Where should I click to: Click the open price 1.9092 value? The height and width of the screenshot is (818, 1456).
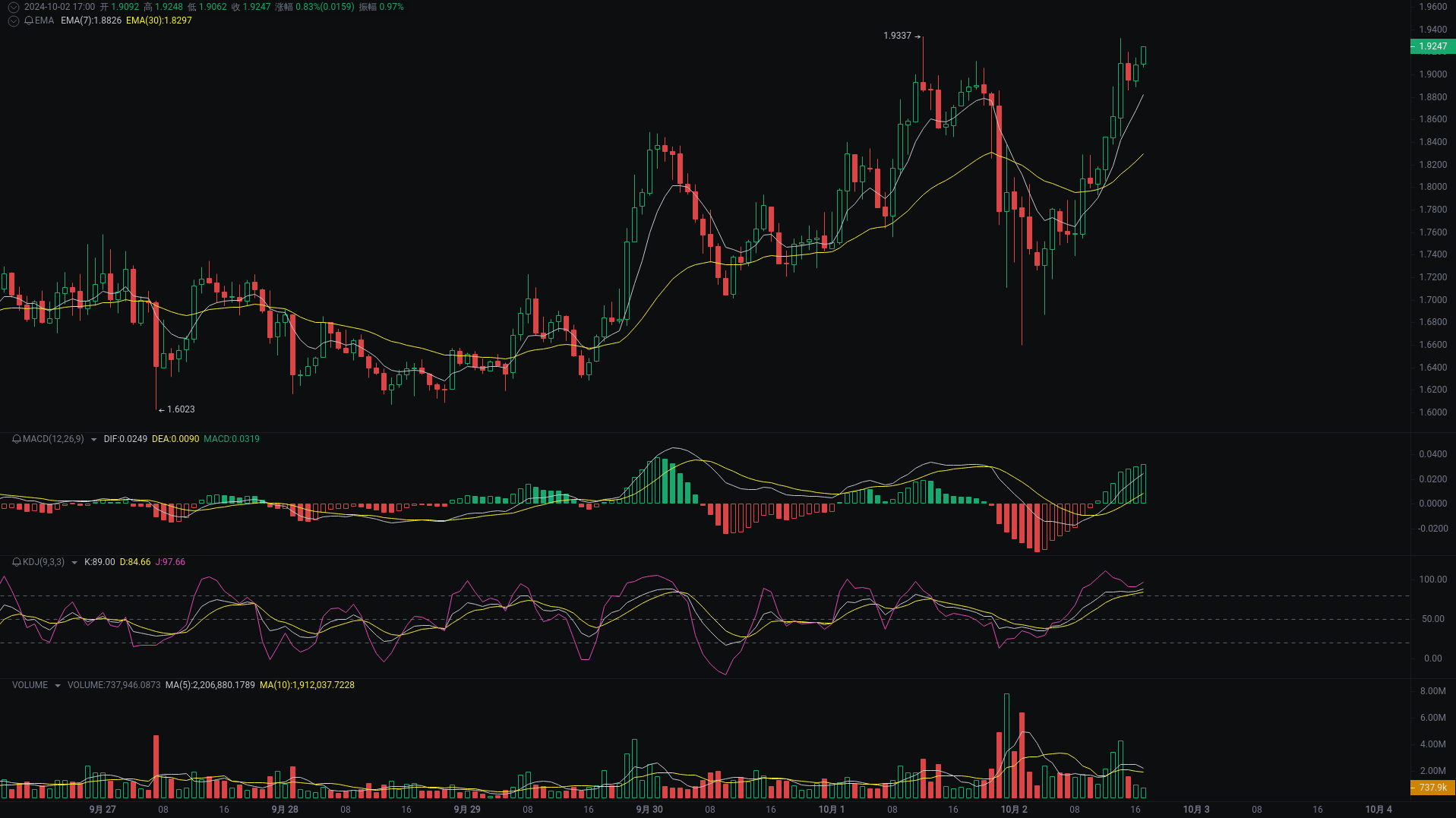(x=125, y=7)
